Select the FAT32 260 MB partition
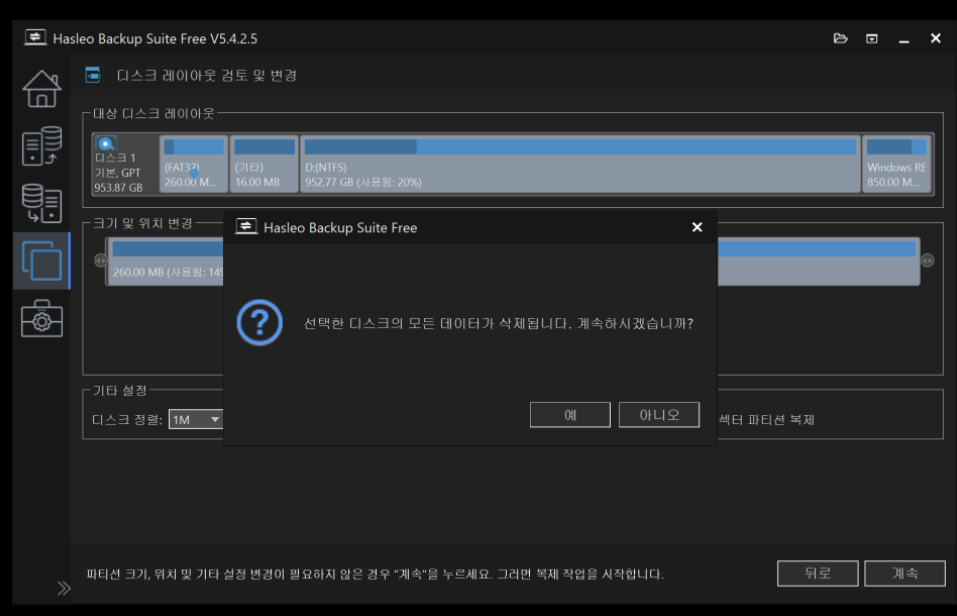 193,164
